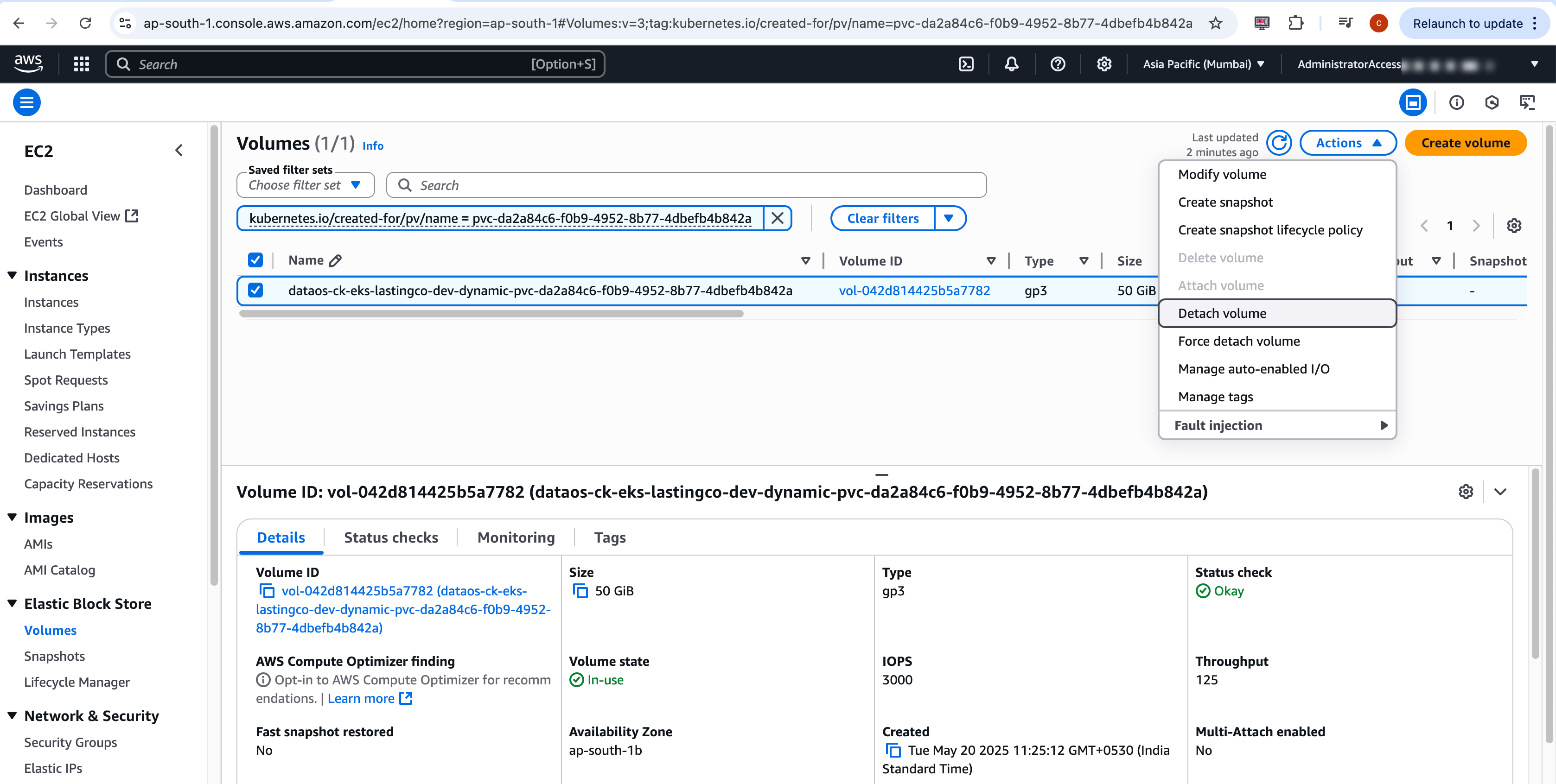Edit the Name column pencil icon
1556x784 pixels.
point(335,261)
